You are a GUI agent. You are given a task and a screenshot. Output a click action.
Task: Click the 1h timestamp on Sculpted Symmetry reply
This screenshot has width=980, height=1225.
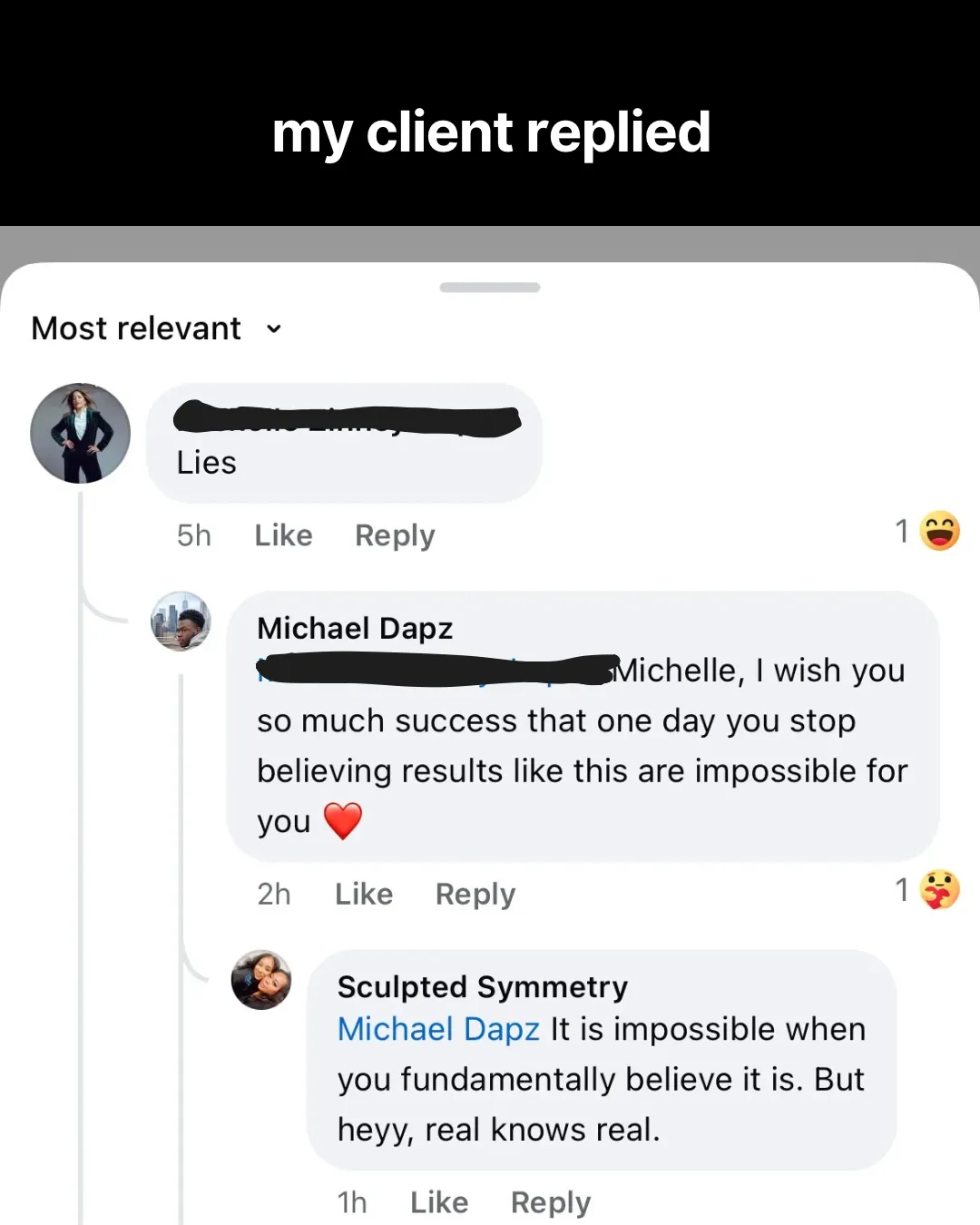click(x=352, y=1202)
